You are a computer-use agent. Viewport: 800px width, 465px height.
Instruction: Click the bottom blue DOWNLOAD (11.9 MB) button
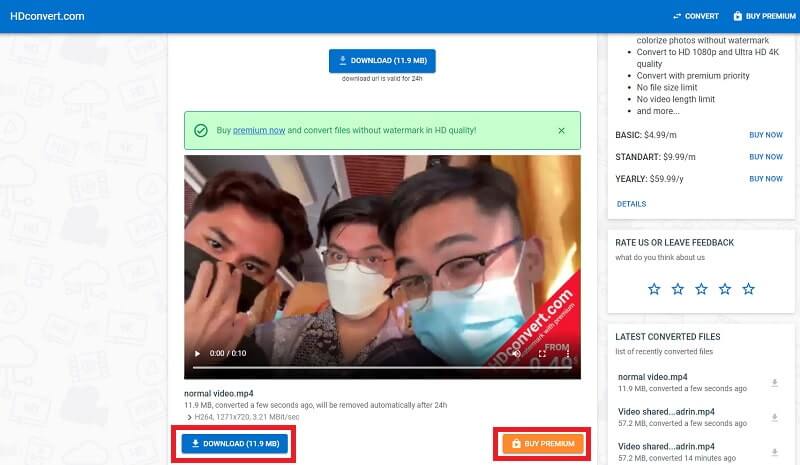234,444
